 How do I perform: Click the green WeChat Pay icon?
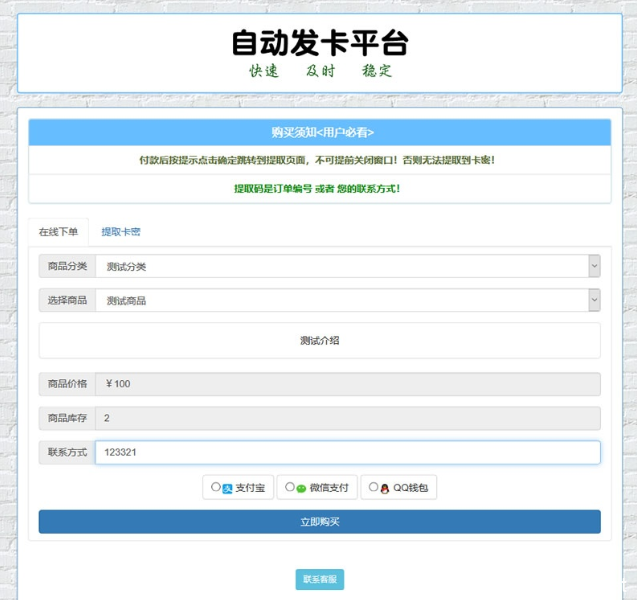(301, 488)
